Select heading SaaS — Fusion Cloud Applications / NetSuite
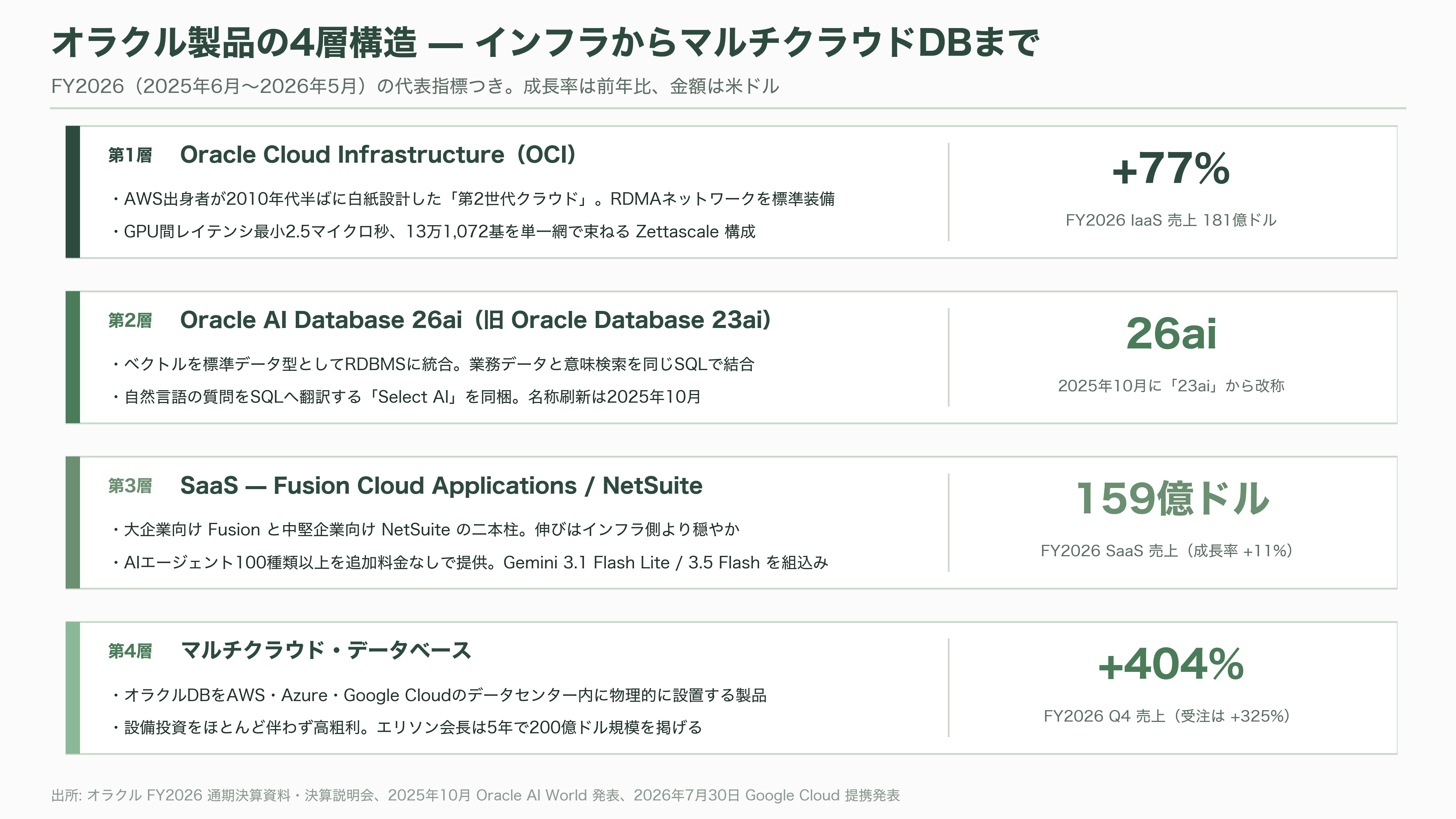The height and width of the screenshot is (819, 1456). (x=441, y=485)
